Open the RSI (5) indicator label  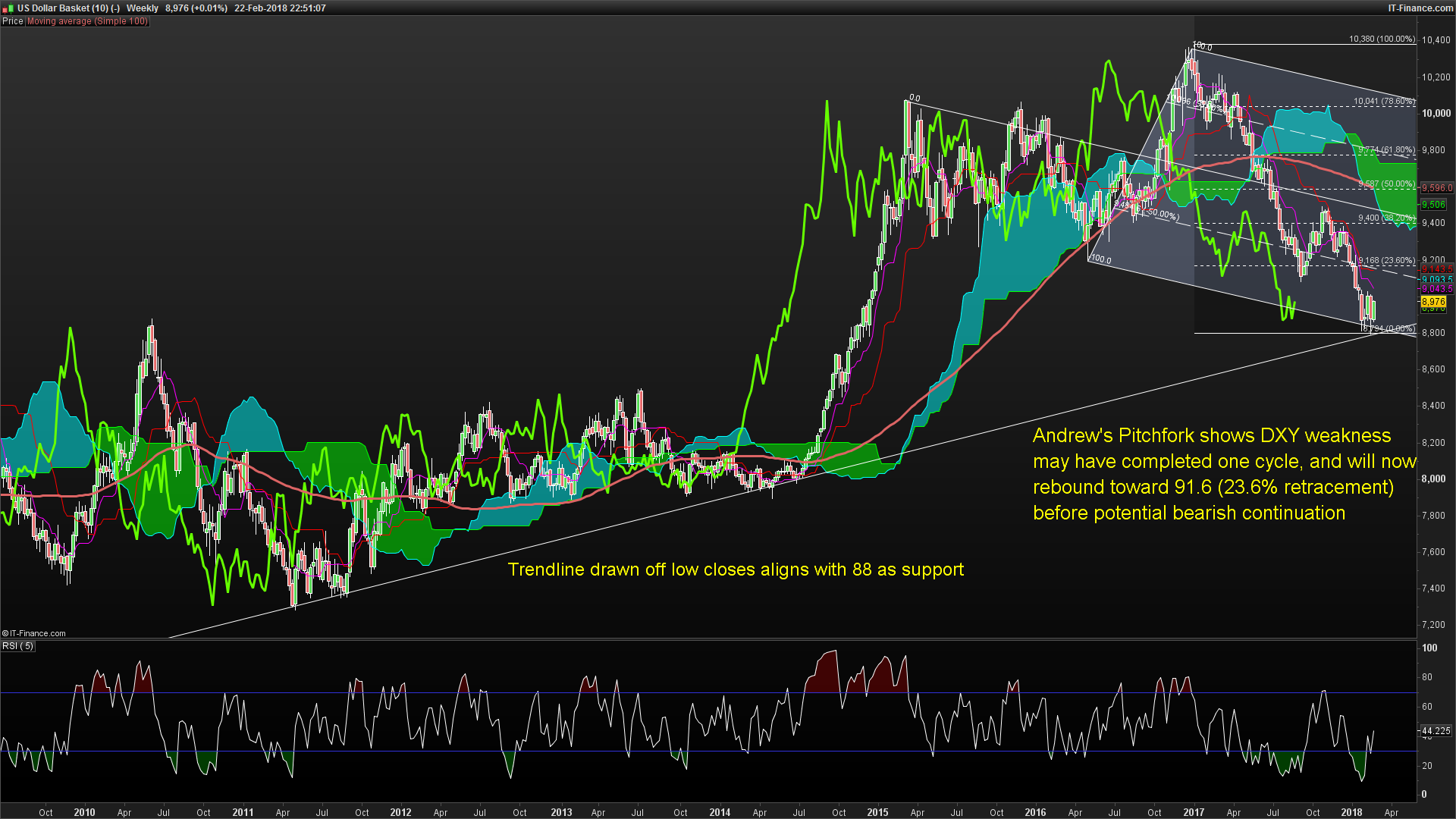click(18, 646)
